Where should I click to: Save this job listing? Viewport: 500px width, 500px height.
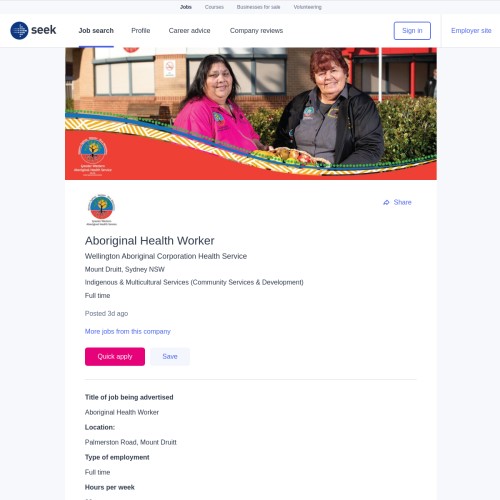click(x=170, y=356)
